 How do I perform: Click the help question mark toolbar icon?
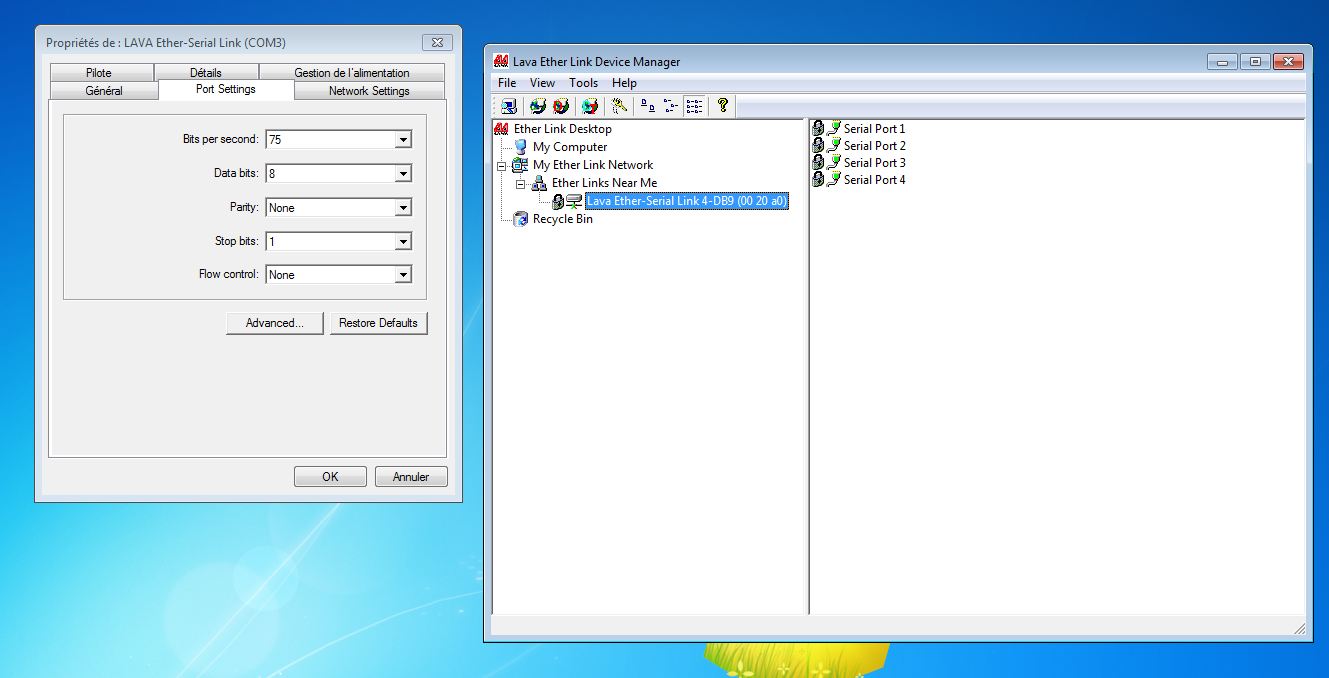coord(722,106)
